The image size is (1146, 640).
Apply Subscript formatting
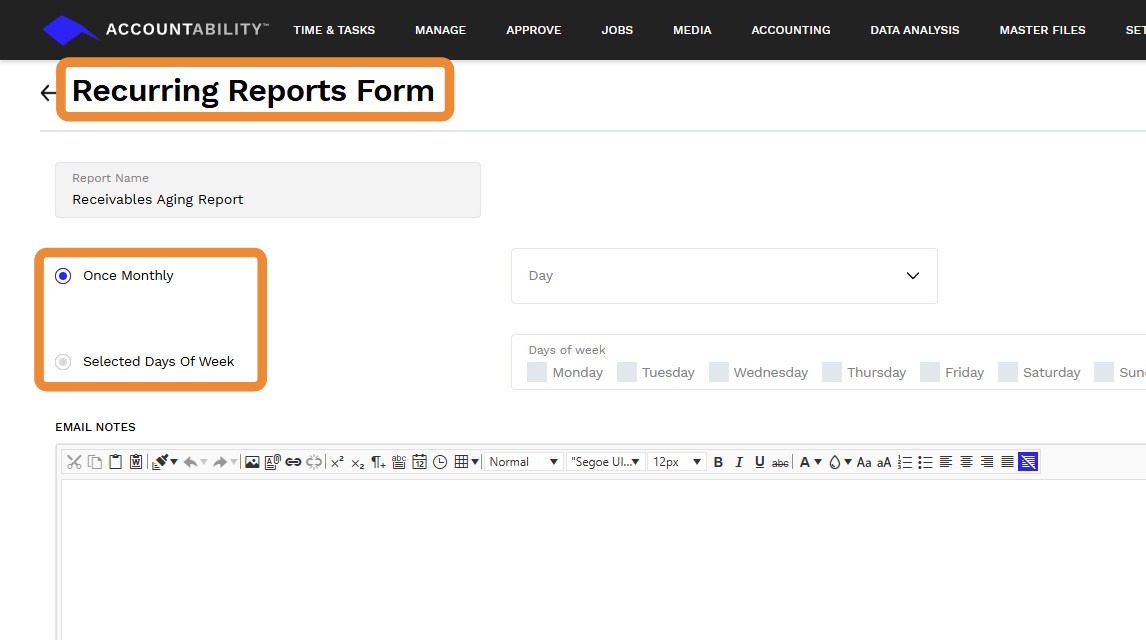(357, 462)
